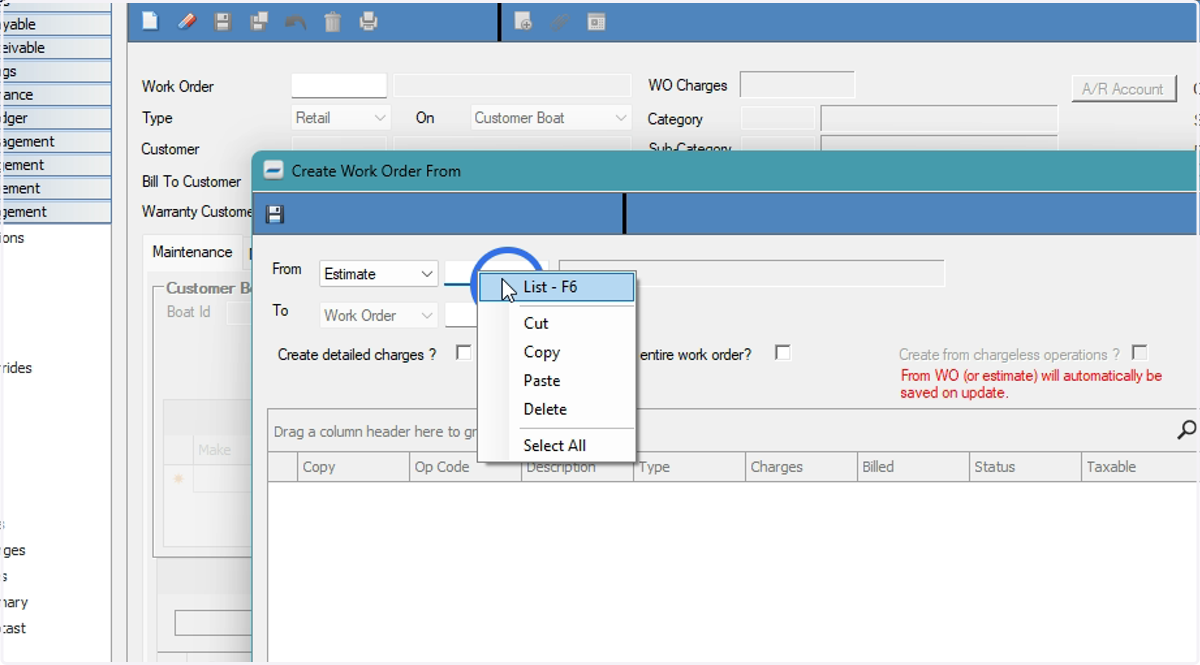Click the form layout icon in toolbar

point(596,20)
